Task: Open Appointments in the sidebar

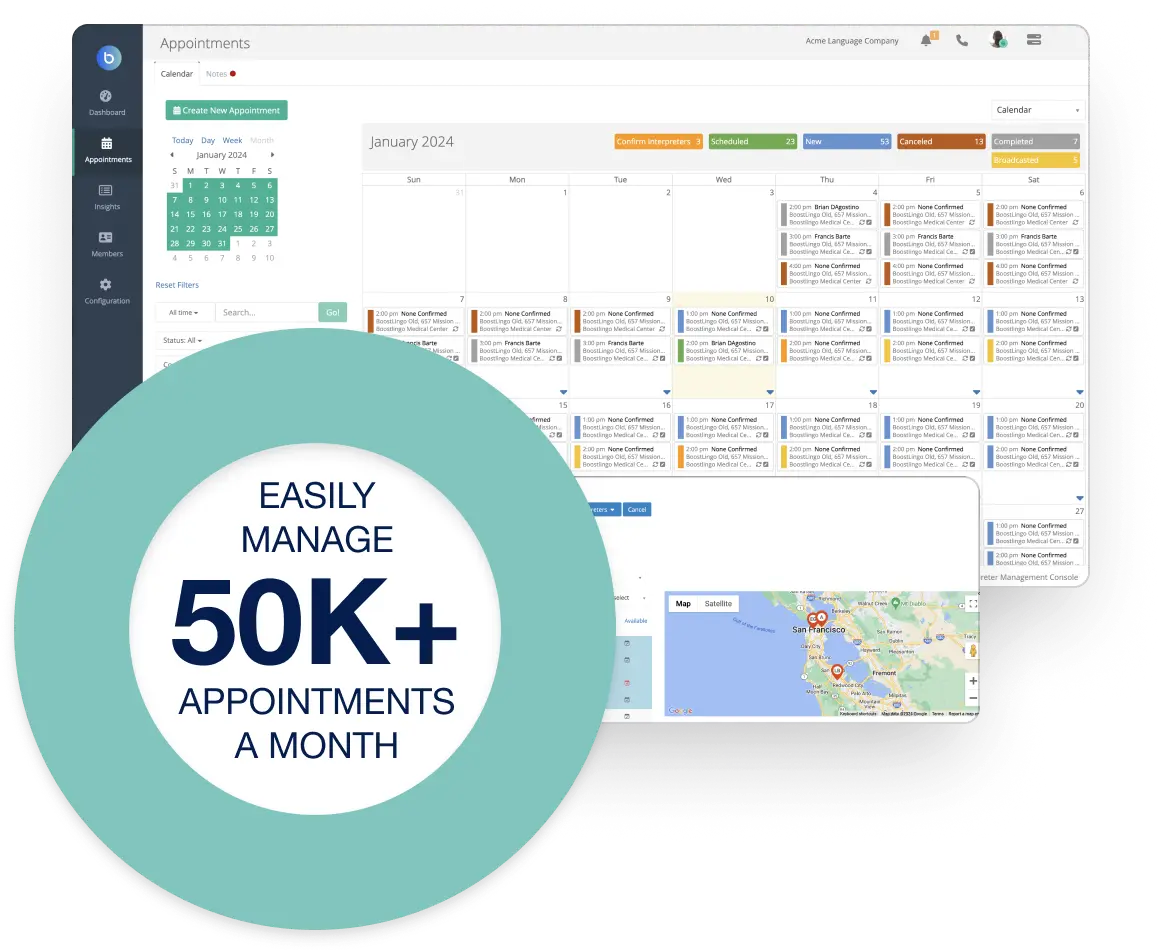Action: point(107,150)
